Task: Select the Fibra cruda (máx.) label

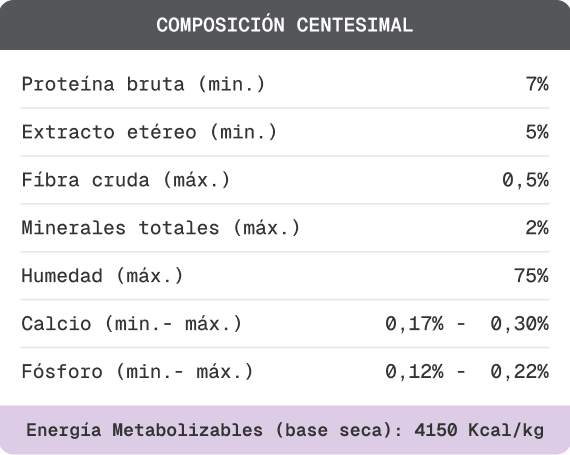Action: (x=126, y=180)
